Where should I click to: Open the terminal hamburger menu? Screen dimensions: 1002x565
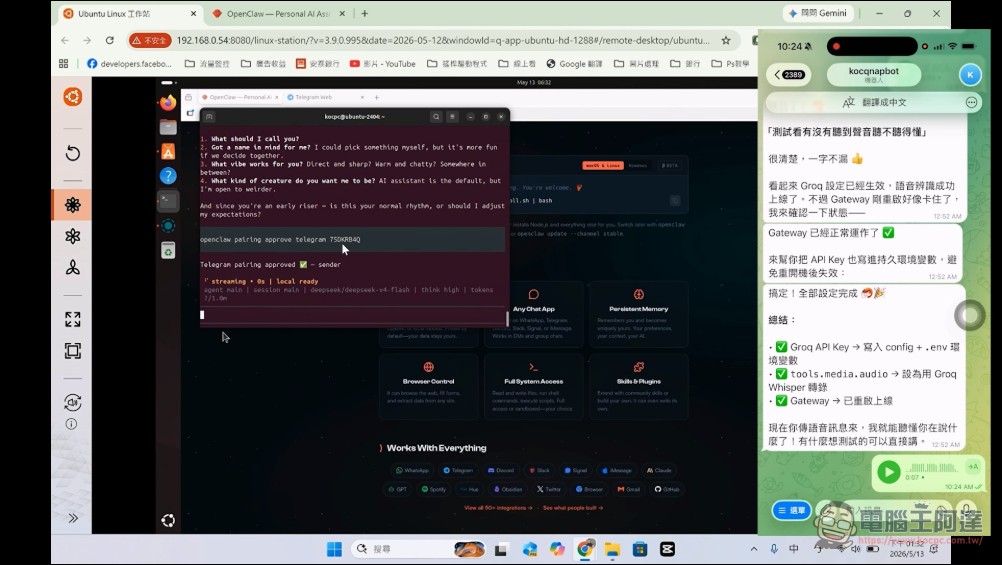click(452, 116)
